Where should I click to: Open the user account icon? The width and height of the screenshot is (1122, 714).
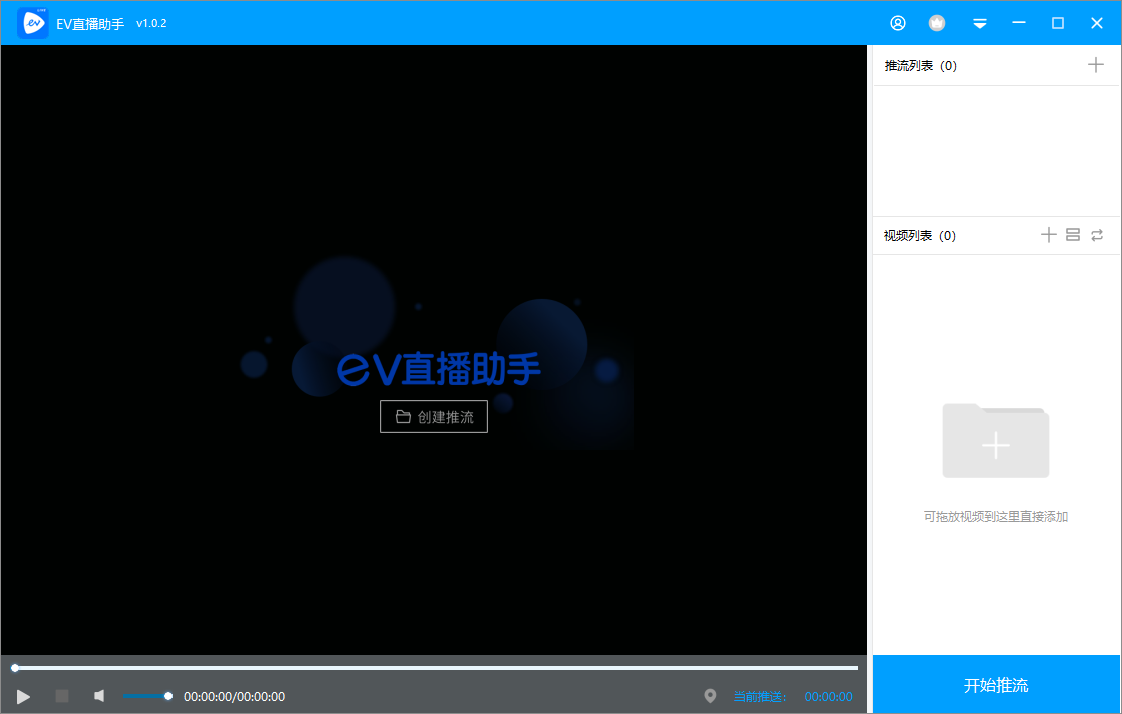click(x=897, y=22)
